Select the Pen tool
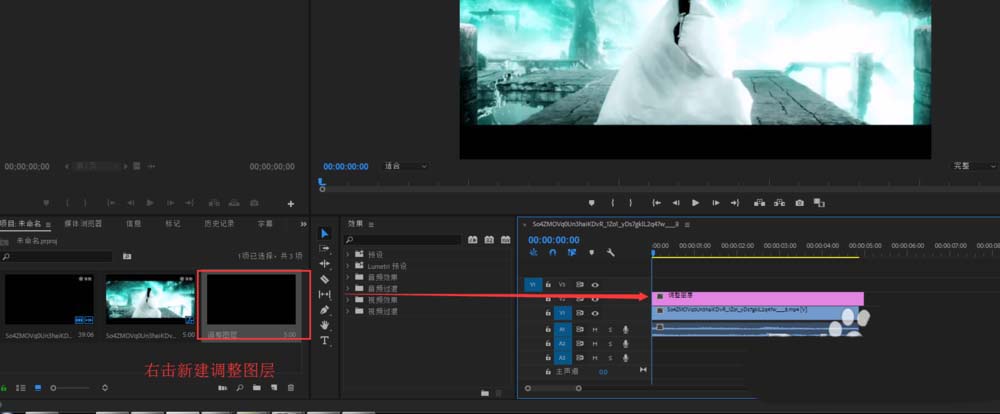Image resolution: width=1000 pixels, height=414 pixels. pyautogui.click(x=325, y=309)
